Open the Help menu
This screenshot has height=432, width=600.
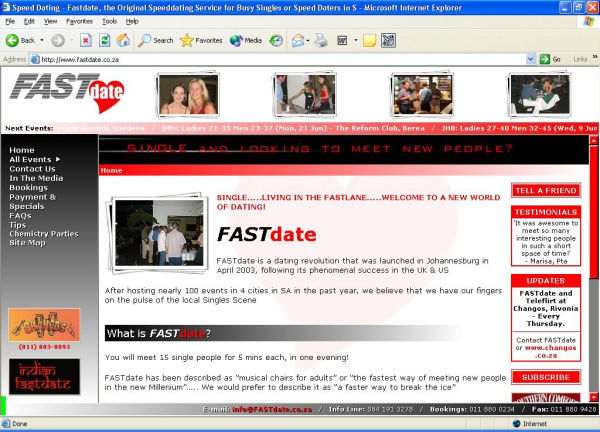pos(132,21)
